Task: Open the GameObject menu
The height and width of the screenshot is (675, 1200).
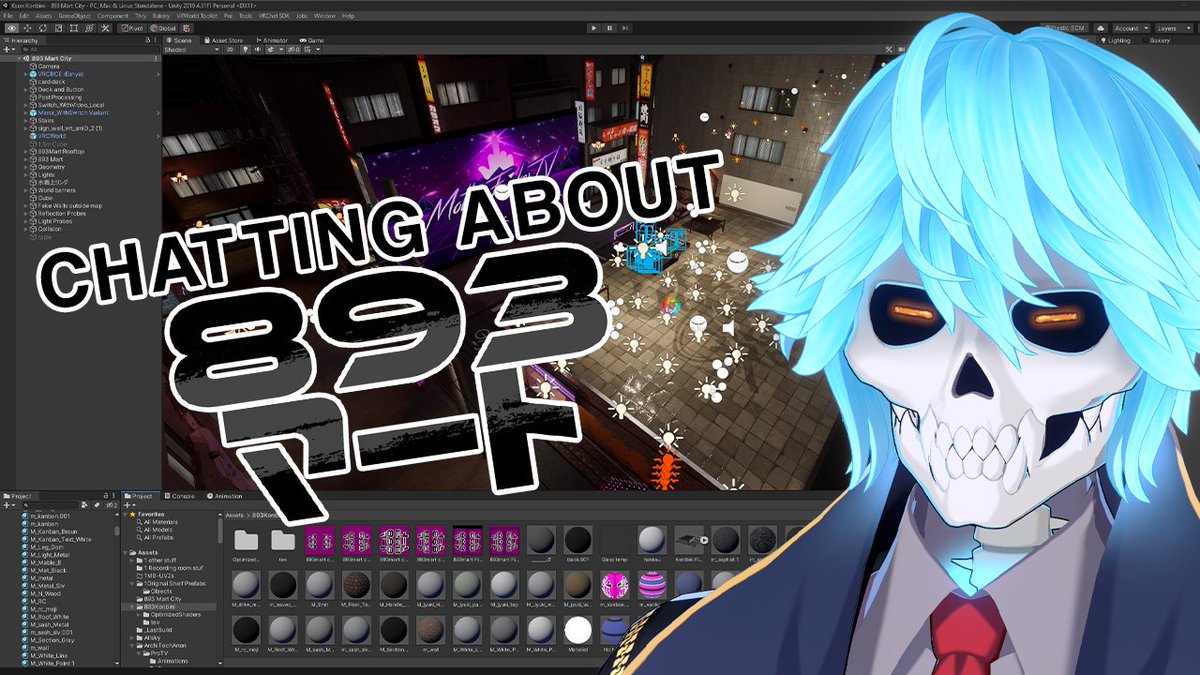Action: tap(75, 16)
